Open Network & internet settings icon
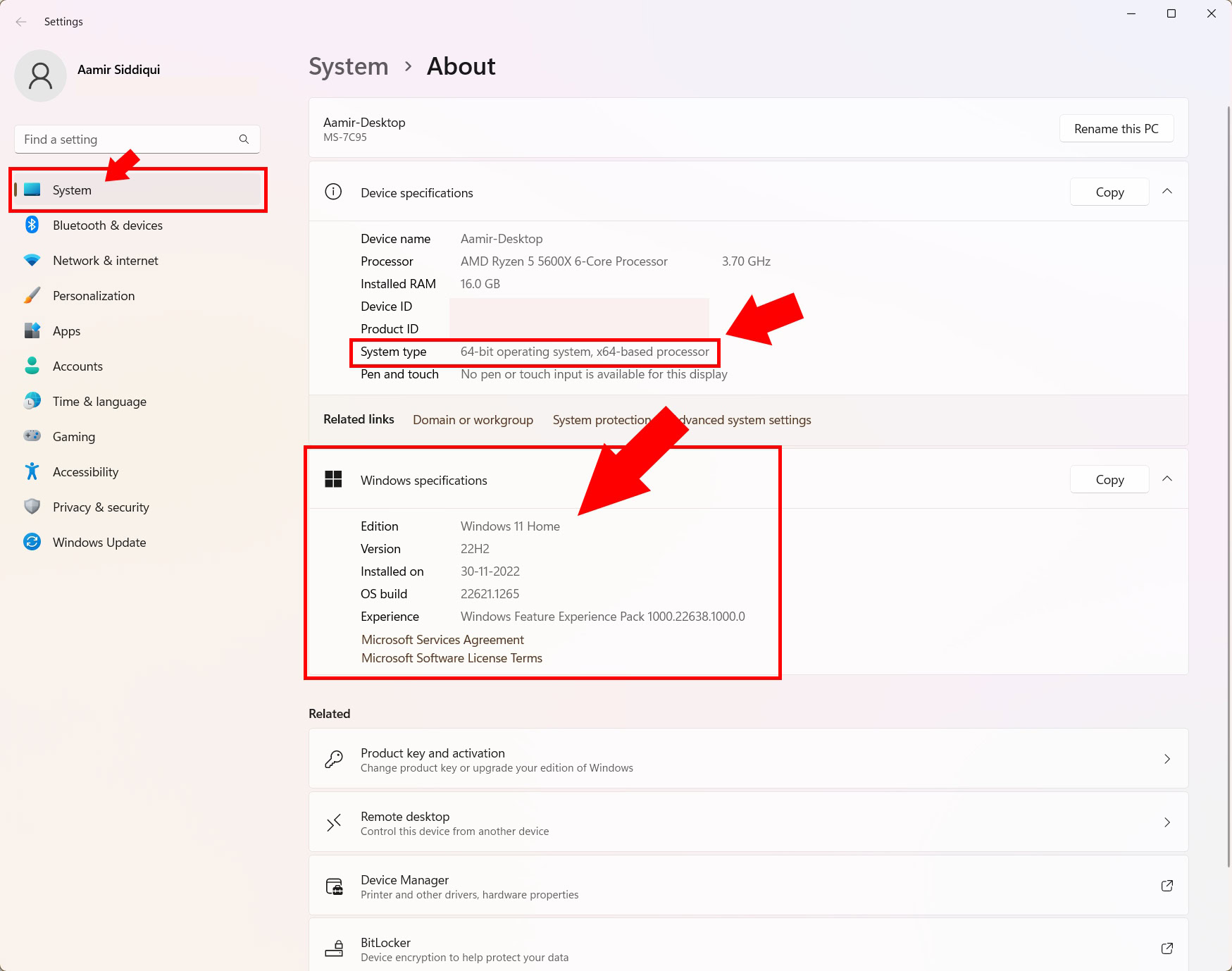The height and width of the screenshot is (971, 1232). point(32,260)
